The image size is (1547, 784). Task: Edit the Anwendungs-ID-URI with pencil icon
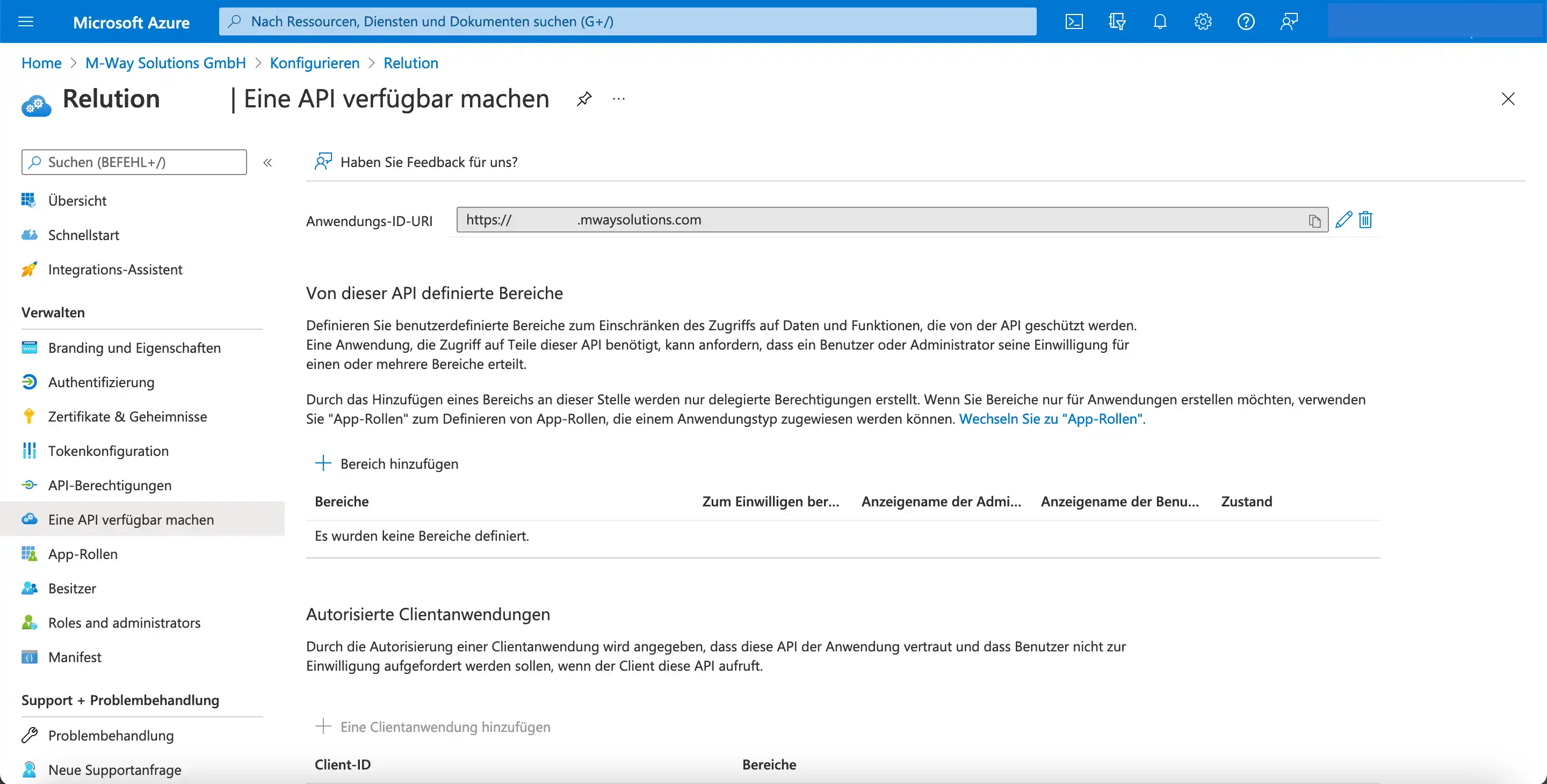1343,220
